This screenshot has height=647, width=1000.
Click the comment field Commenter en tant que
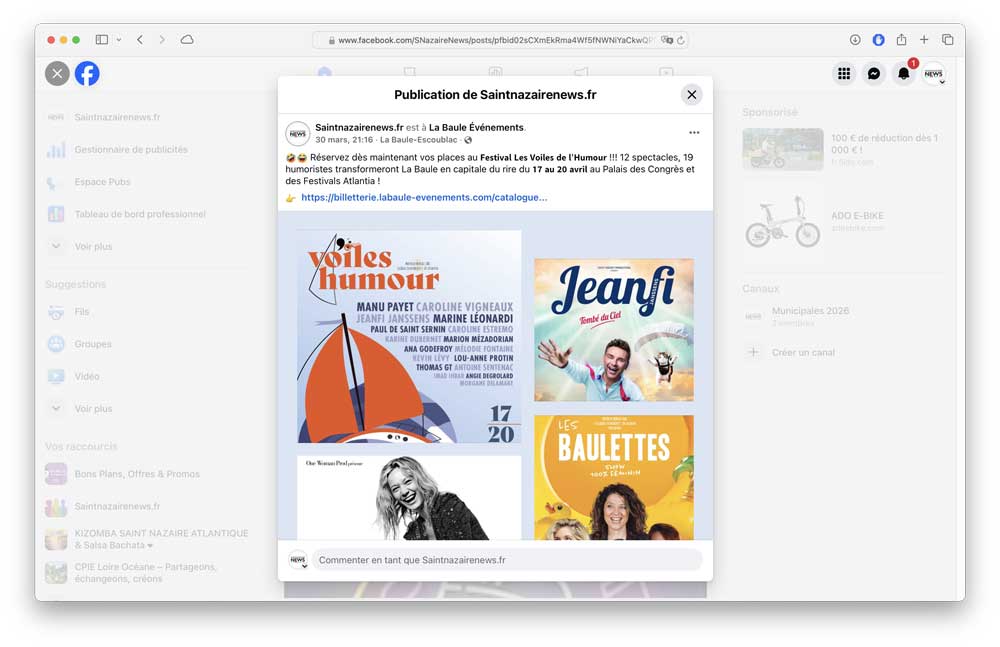point(506,560)
